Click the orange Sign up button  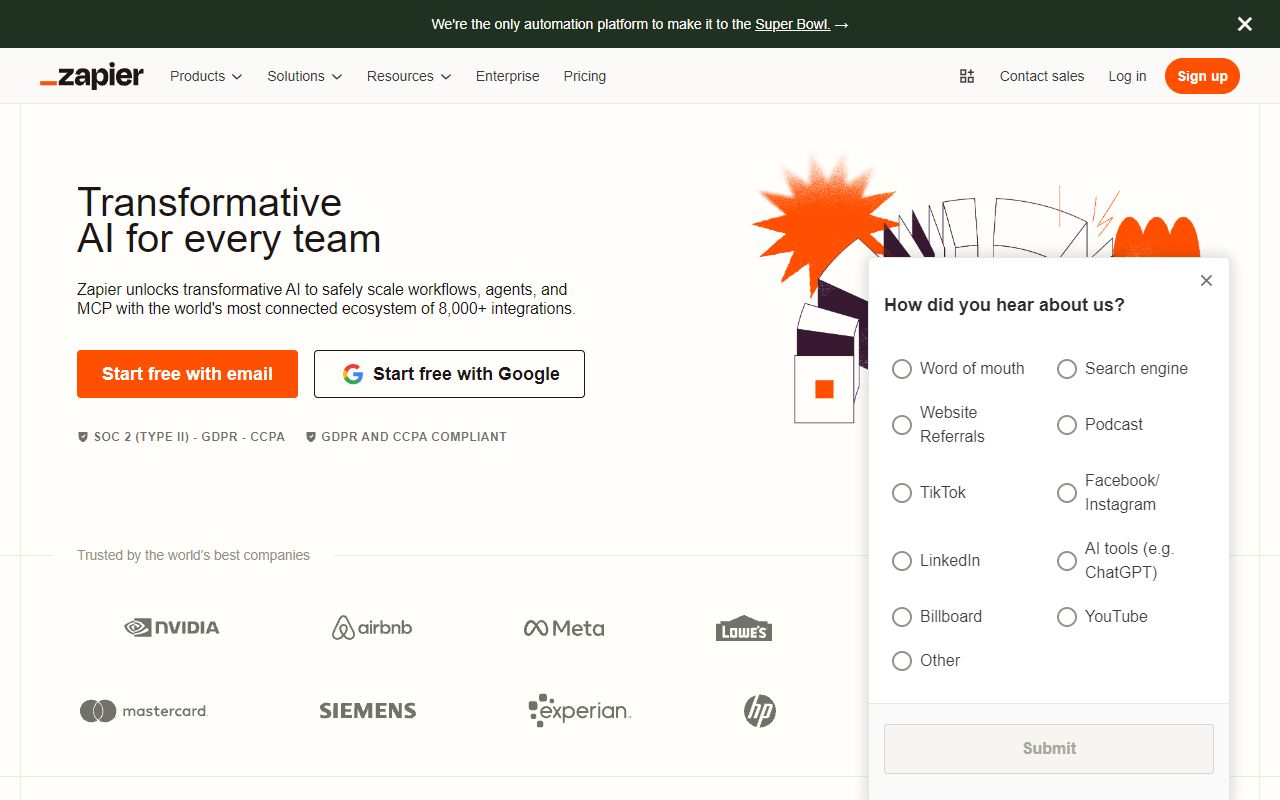click(1202, 76)
